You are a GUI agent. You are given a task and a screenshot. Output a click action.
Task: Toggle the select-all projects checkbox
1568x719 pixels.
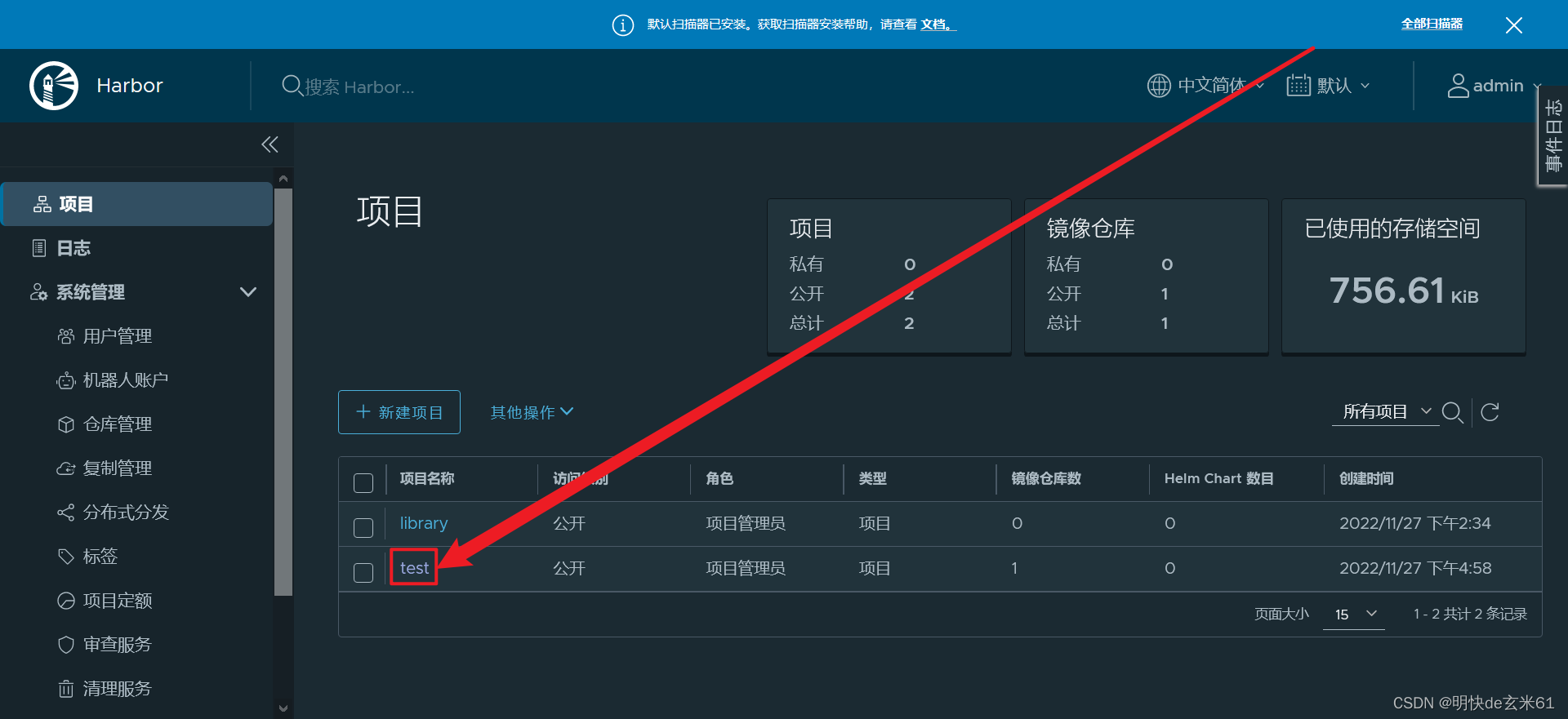tap(363, 482)
